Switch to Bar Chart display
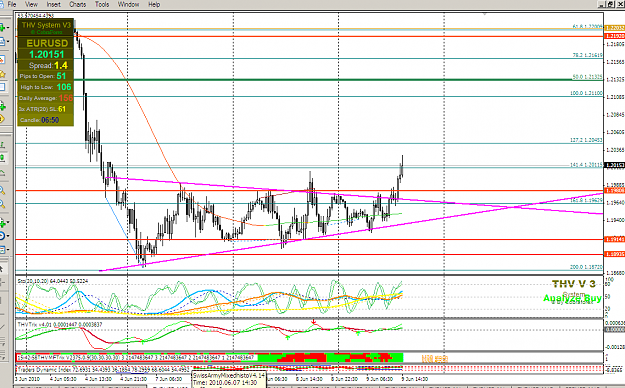The image size is (625, 388). 2,145
